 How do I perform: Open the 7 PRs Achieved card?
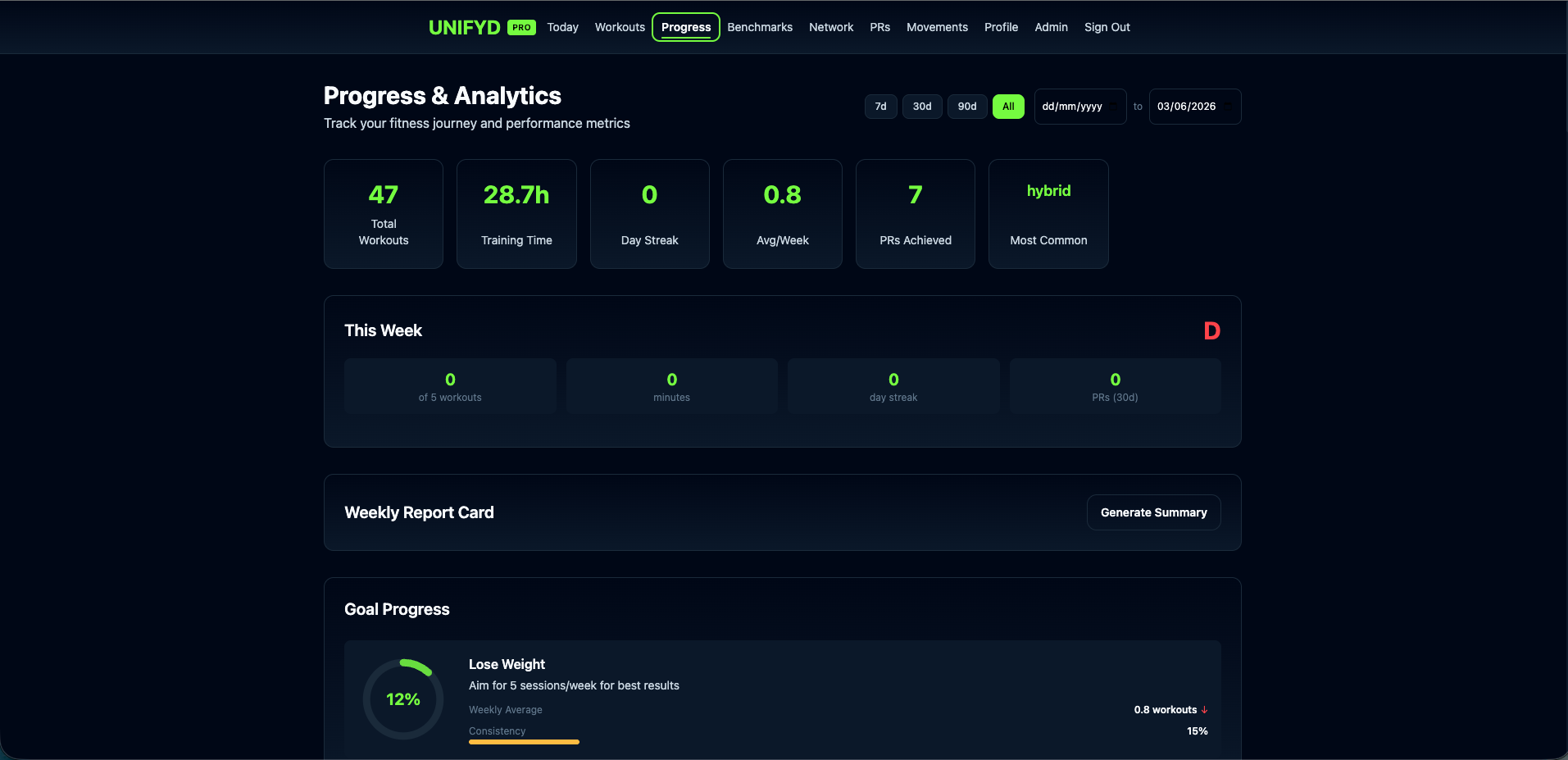916,214
